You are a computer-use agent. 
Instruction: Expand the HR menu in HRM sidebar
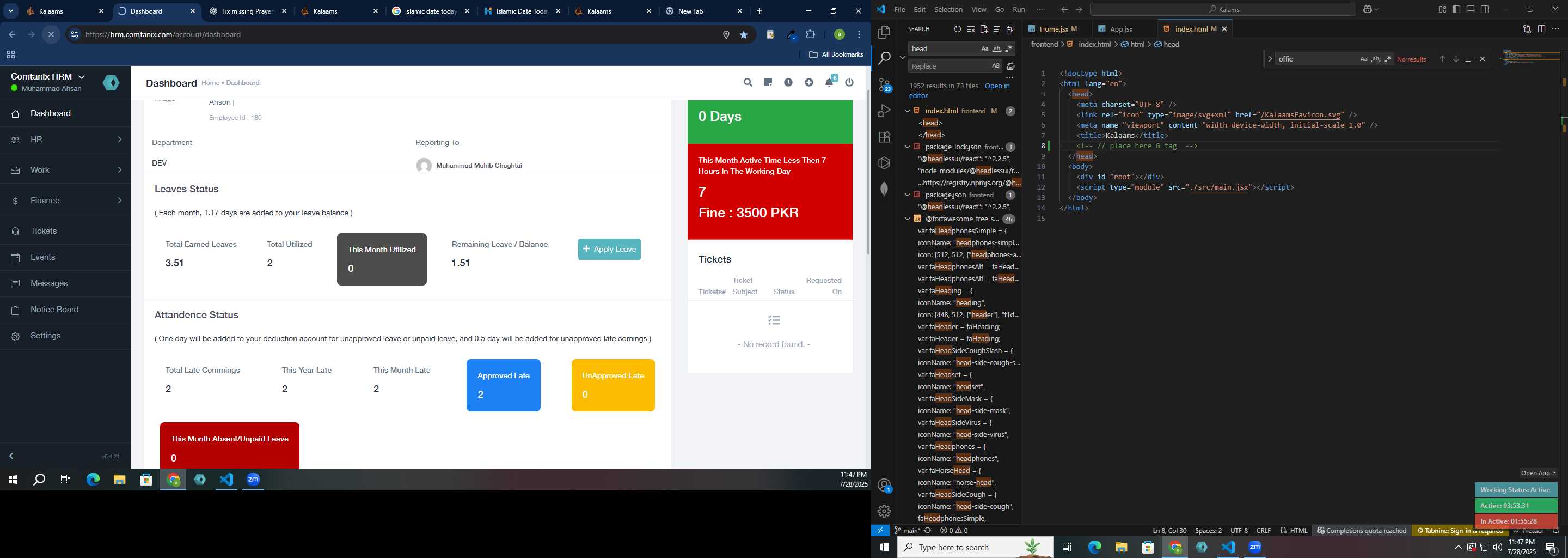click(x=65, y=139)
